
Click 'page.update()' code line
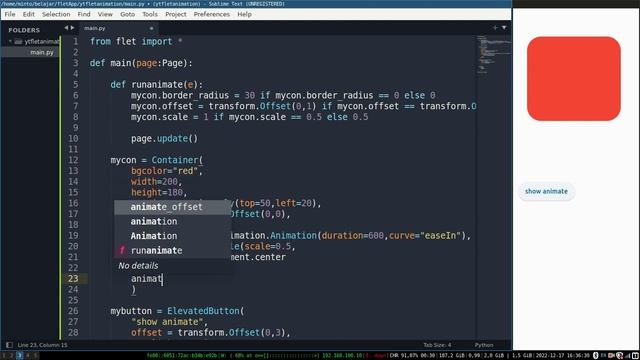pyautogui.click(x=164, y=139)
